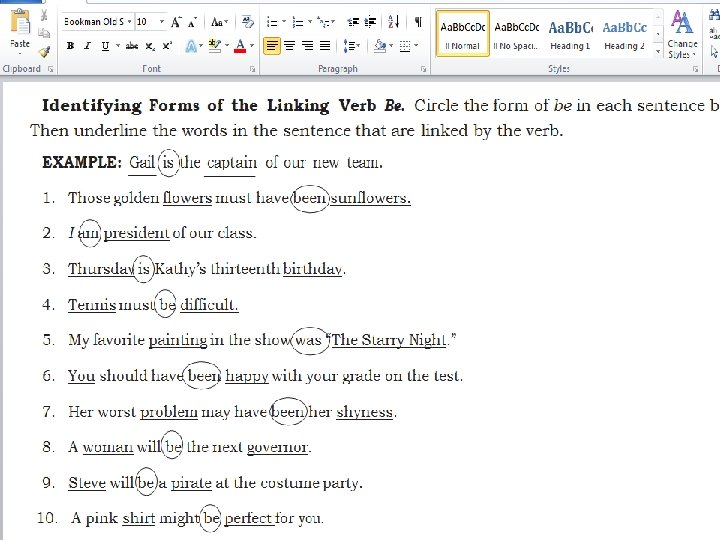The width and height of the screenshot is (720, 540).
Task: Apply the No Spacing style
Action: pyautogui.click(x=516, y=34)
